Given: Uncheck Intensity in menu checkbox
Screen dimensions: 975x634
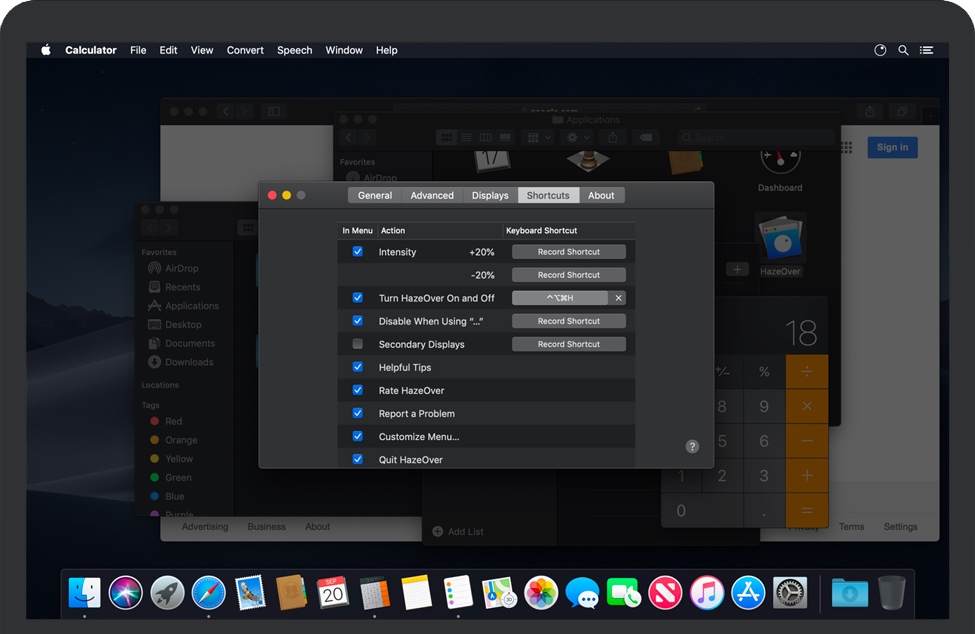Looking at the screenshot, I should pyautogui.click(x=358, y=252).
